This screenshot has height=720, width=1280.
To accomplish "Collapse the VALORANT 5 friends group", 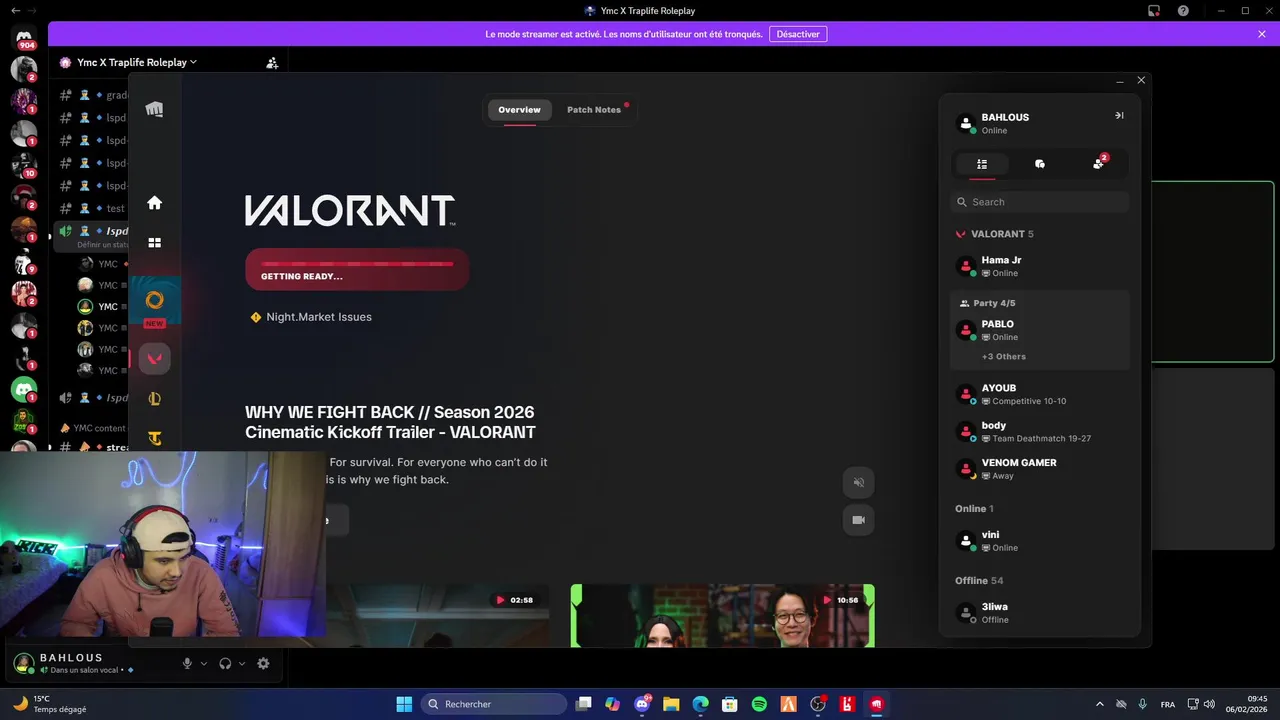I will [x=995, y=234].
